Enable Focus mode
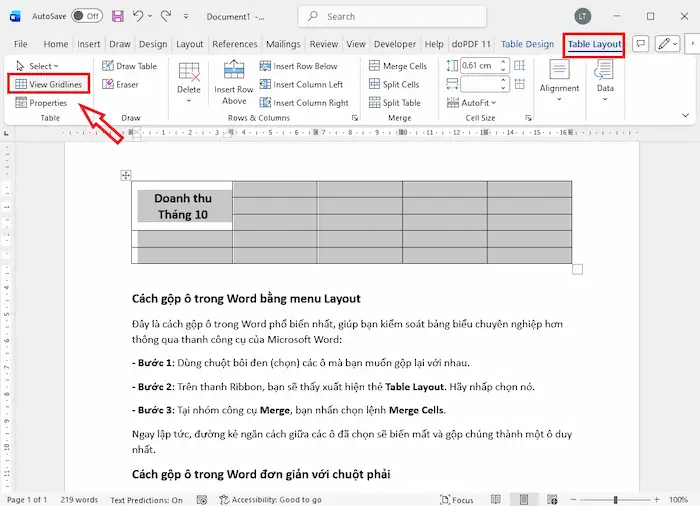 [x=457, y=500]
